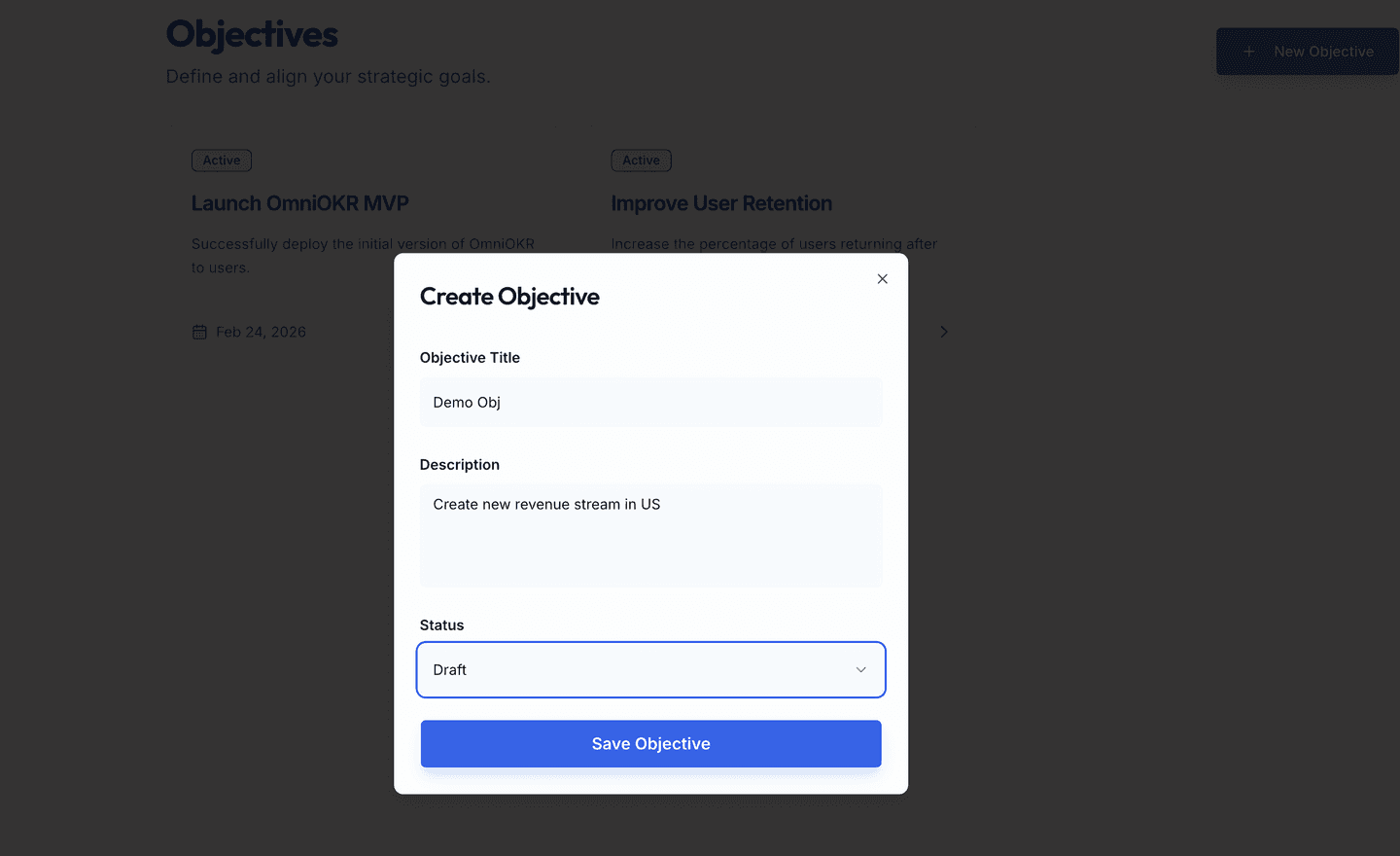The height and width of the screenshot is (856, 1400).
Task: Click the Objective Title input containing Demo Obj
Action: coord(650,402)
